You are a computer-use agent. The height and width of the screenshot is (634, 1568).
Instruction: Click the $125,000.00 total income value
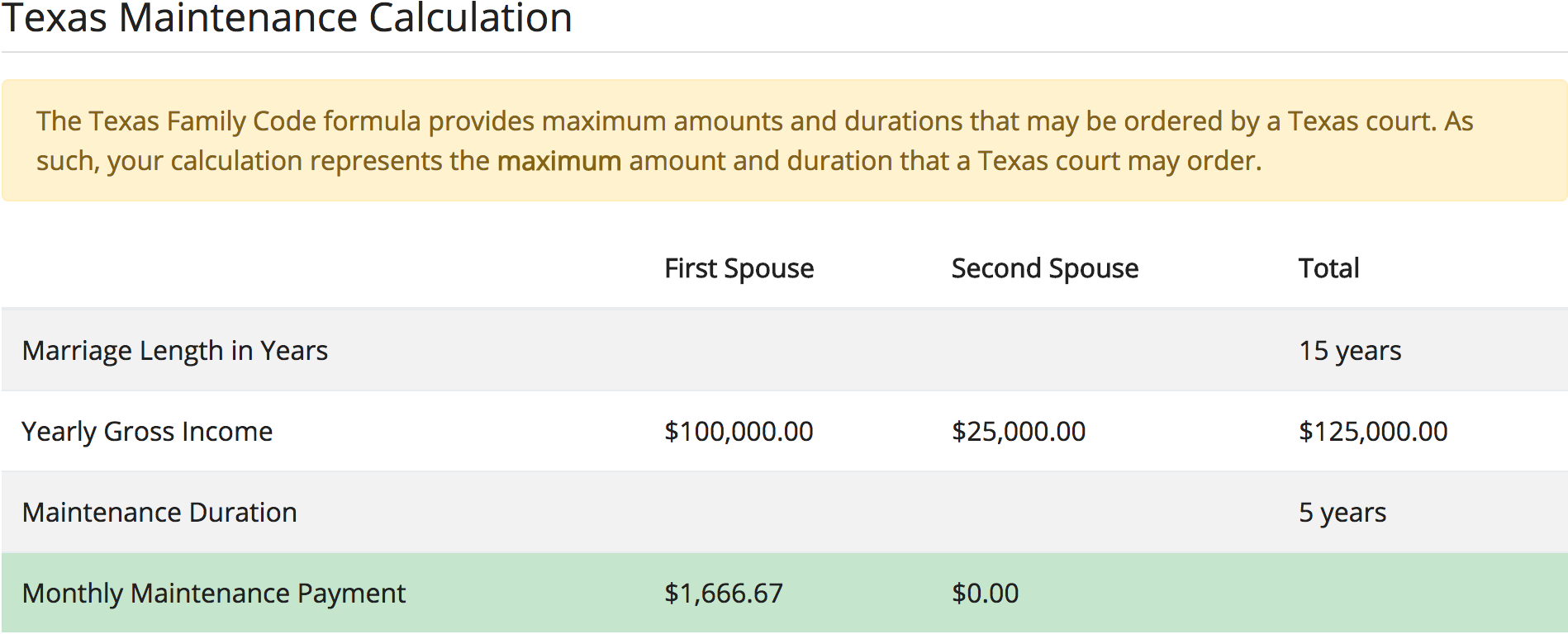tap(1373, 432)
